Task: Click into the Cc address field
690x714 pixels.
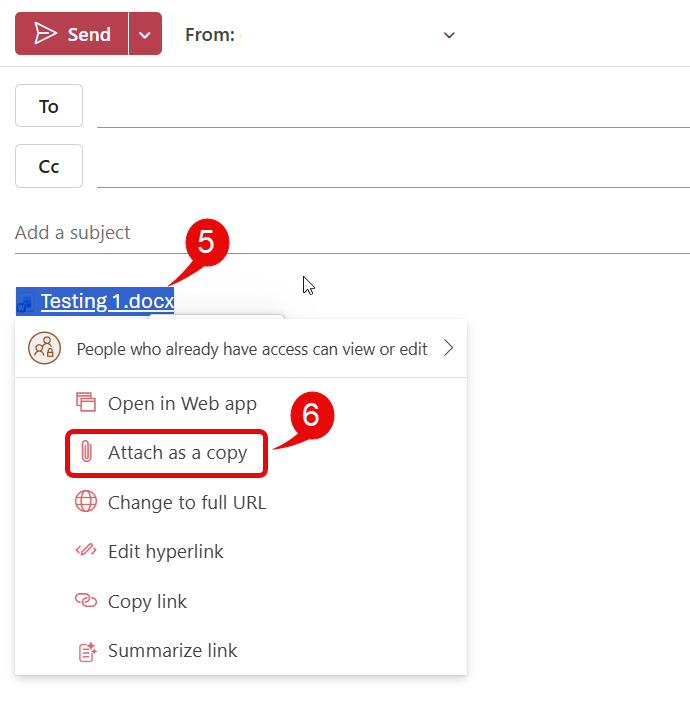Action: tap(390, 168)
